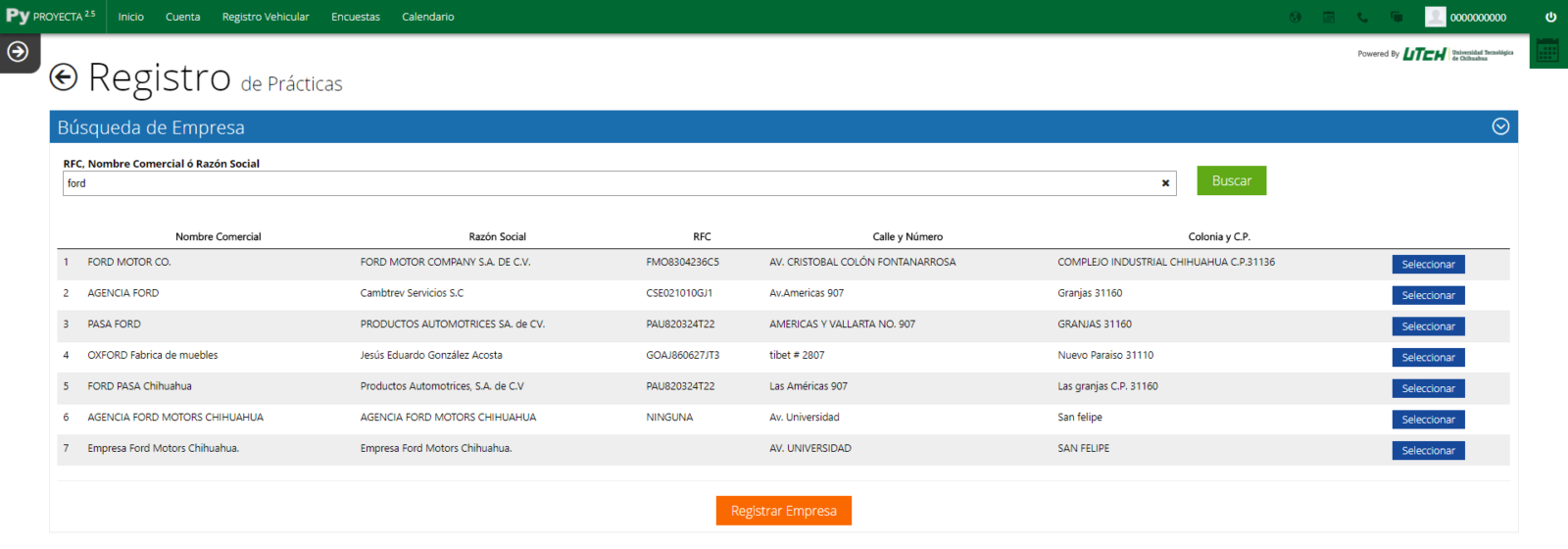Image resolution: width=1568 pixels, height=549 pixels.
Task: Open the Cuenta menu
Action: (x=182, y=17)
